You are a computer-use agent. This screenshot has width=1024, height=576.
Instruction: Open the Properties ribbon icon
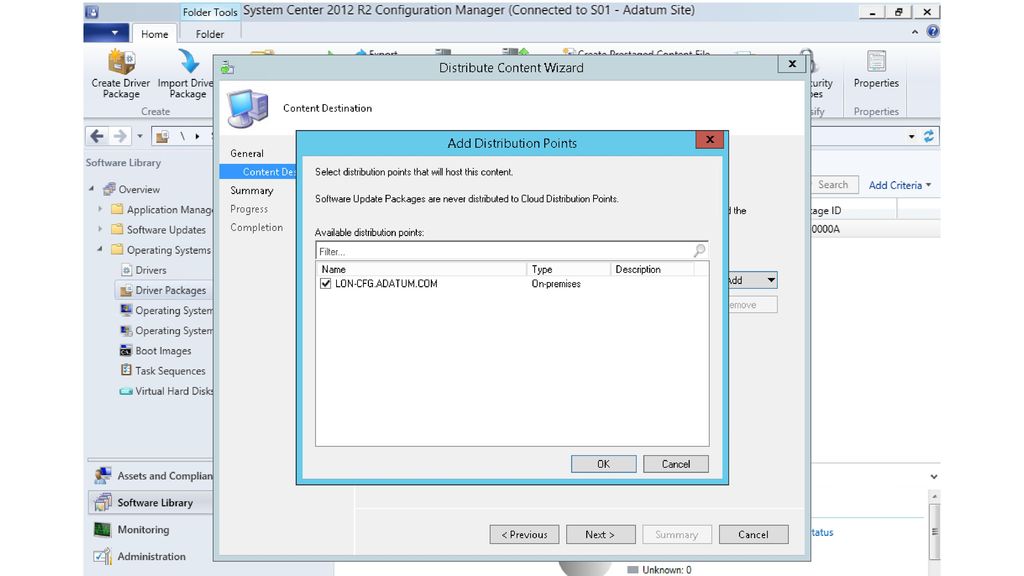coord(876,62)
